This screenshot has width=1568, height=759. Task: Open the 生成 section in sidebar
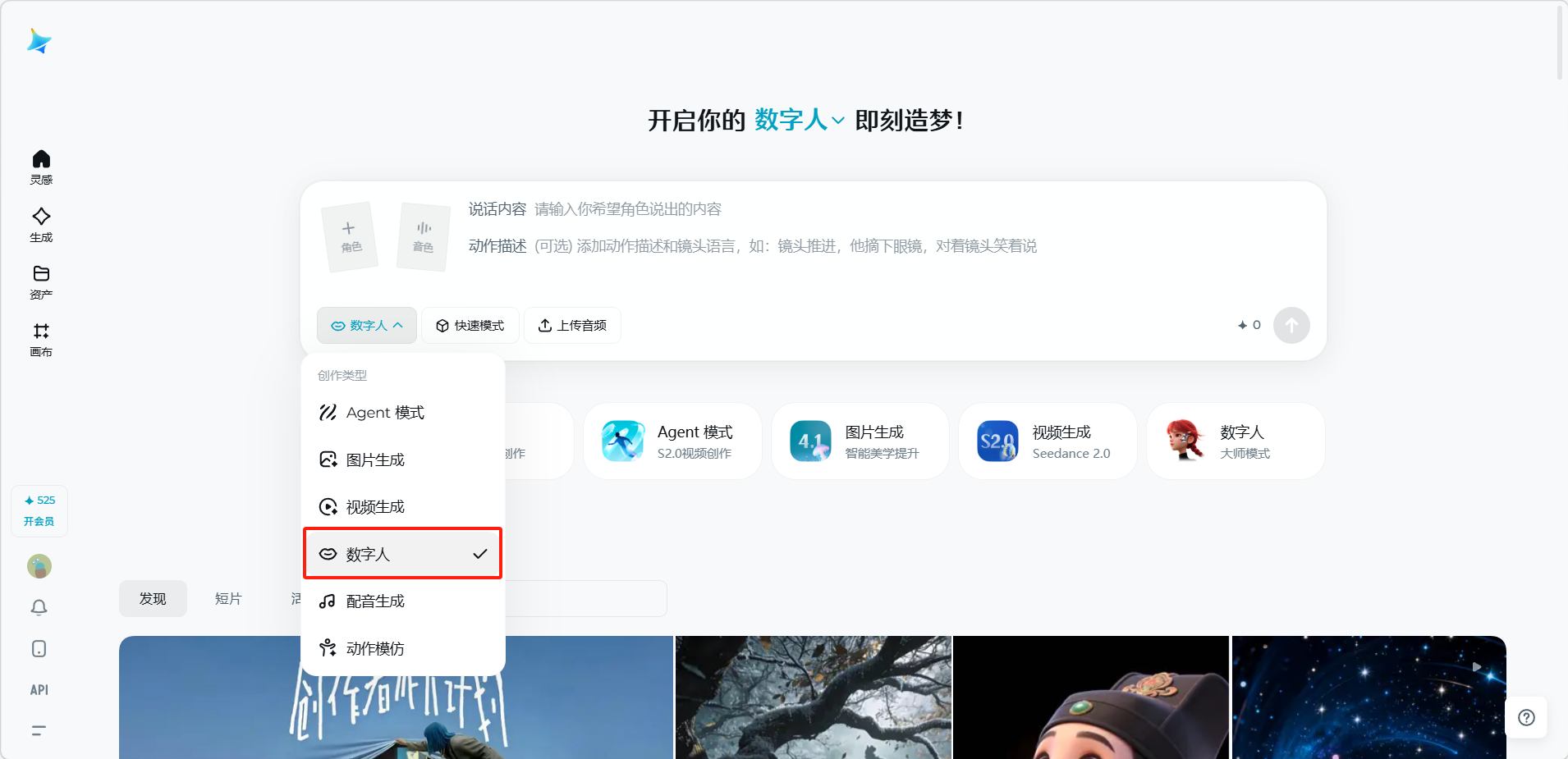pos(41,224)
